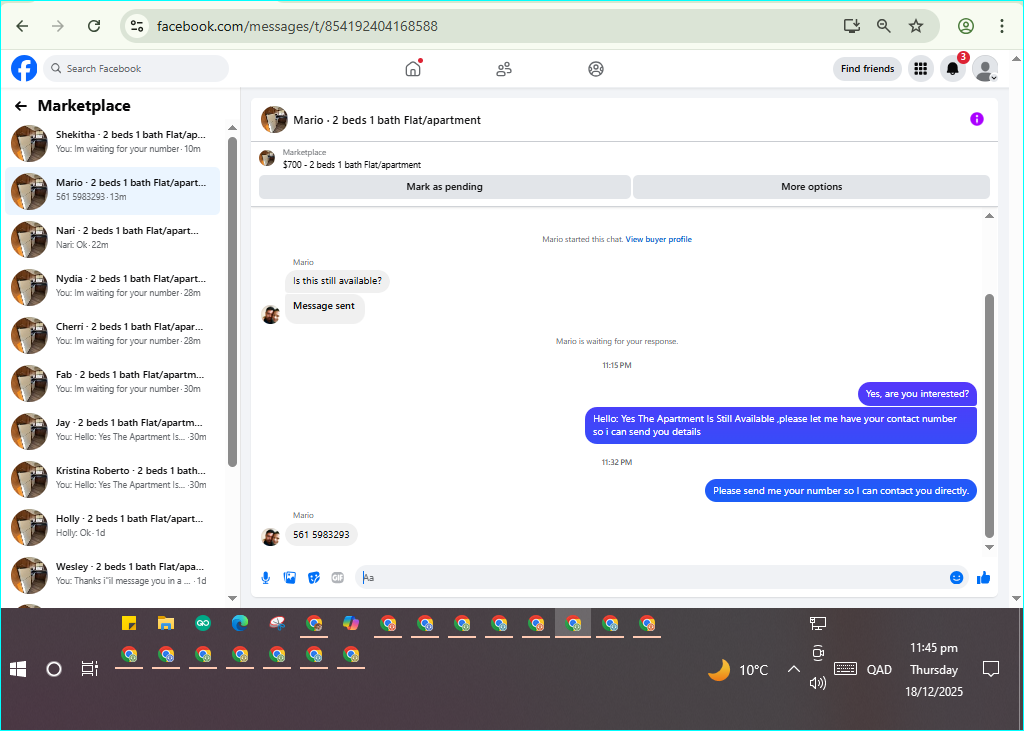Open the Cherri conversation

(112, 335)
